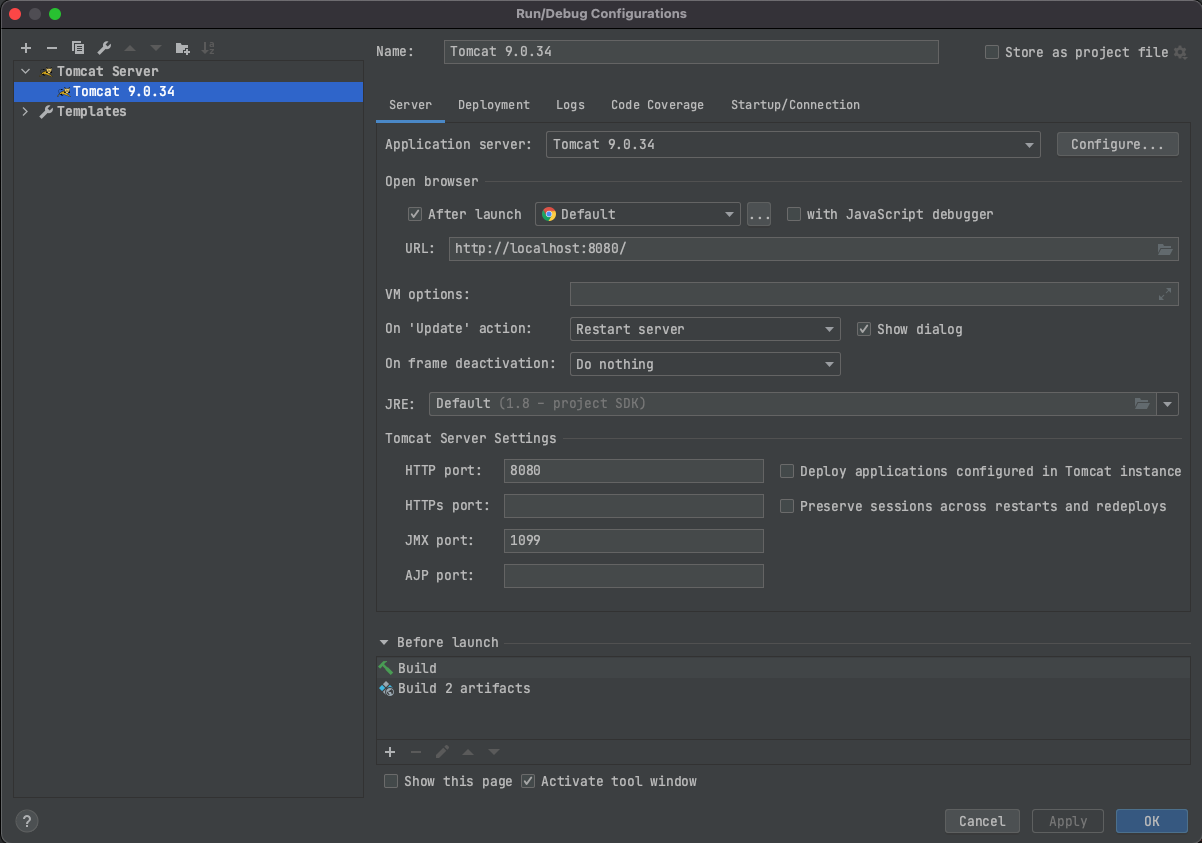Click the Templates wrench icon

pos(46,112)
